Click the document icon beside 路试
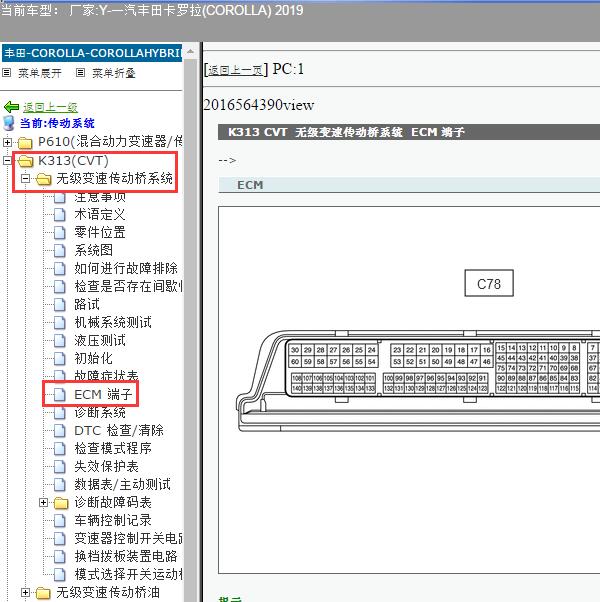Screen dimensions: 600x602 [60, 304]
